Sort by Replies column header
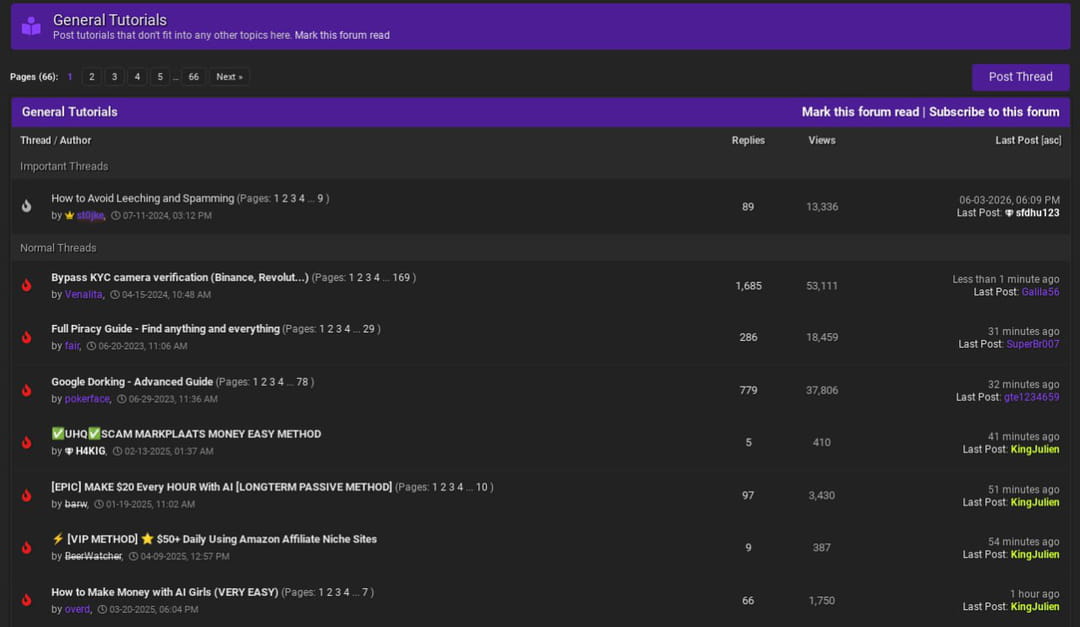 point(748,140)
